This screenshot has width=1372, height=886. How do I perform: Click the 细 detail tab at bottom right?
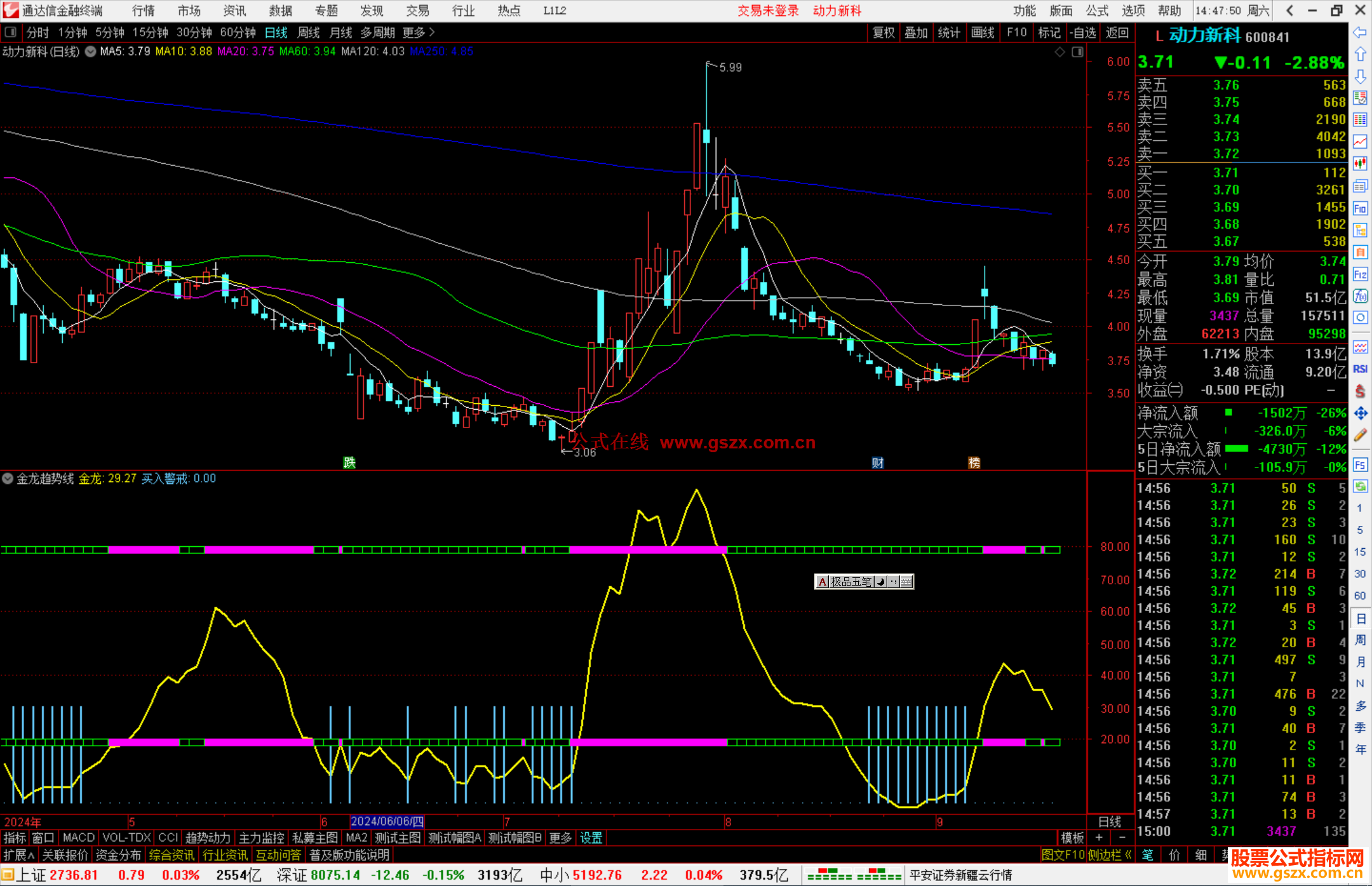click(x=1200, y=855)
